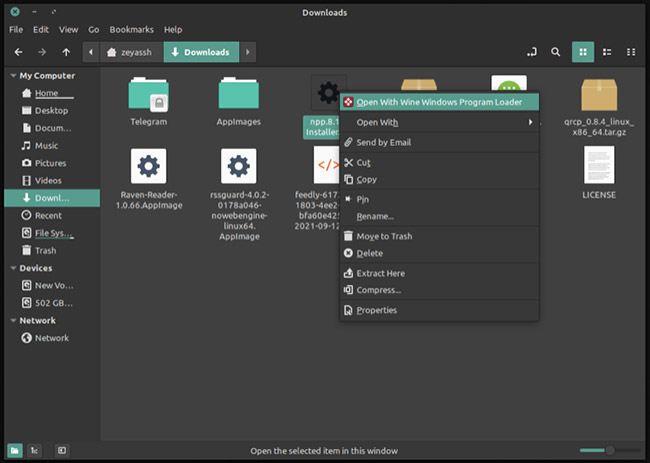Show places in the sidebar

tap(15, 451)
